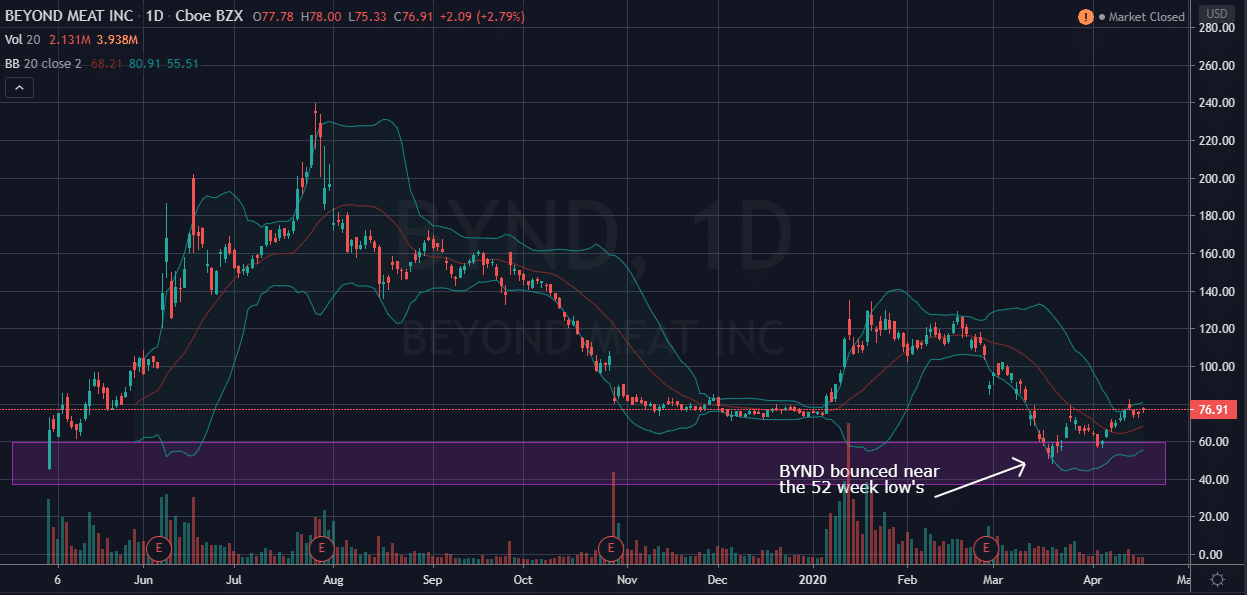Click the earnings marker above Nov
This screenshot has height=595, width=1247.
click(610, 547)
